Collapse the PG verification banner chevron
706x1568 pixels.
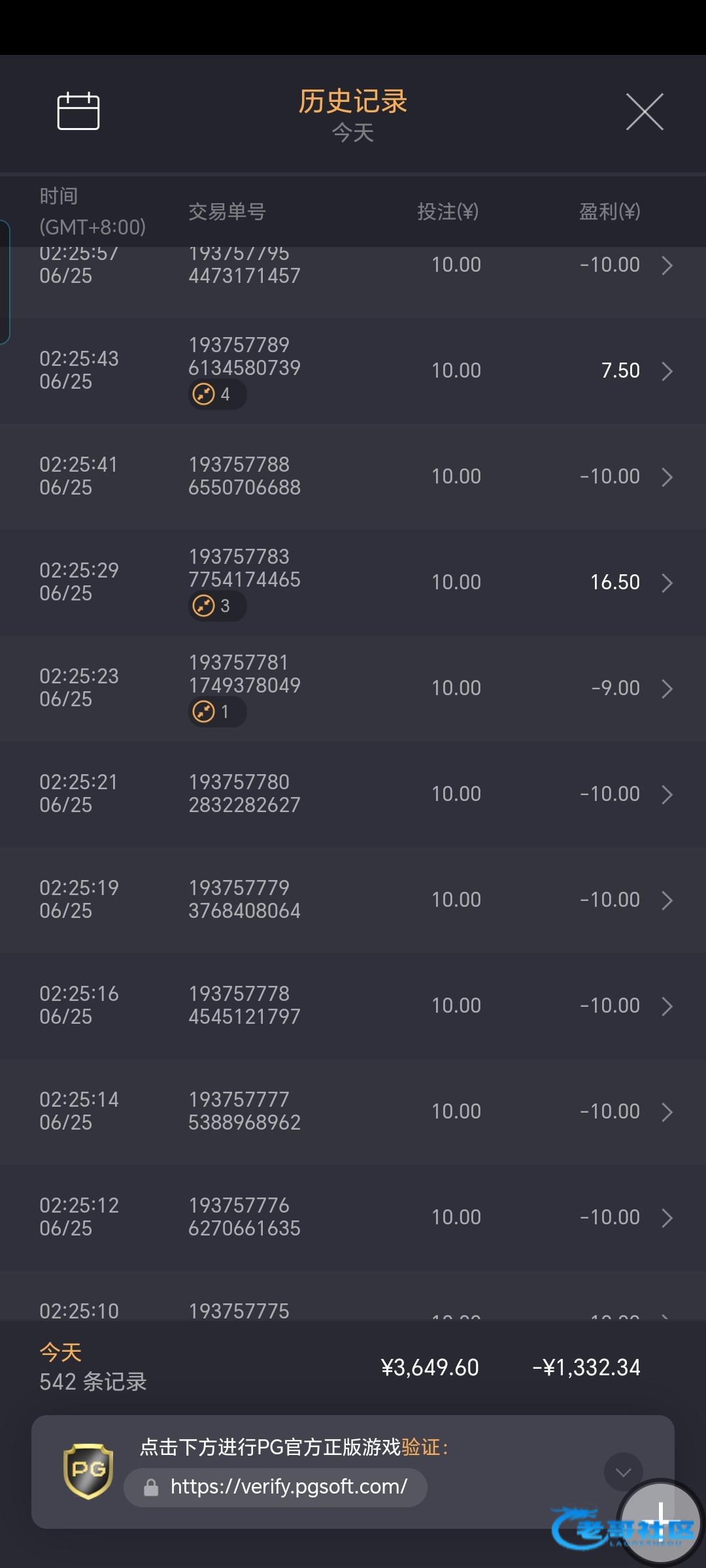click(623, 1472)
